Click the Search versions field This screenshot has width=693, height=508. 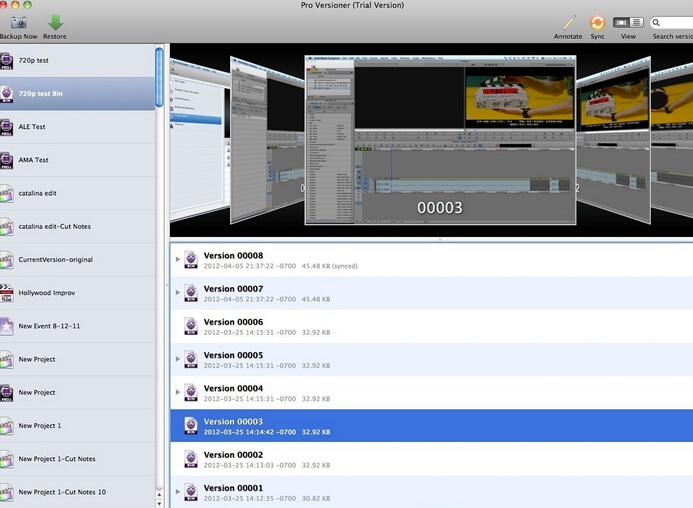pos(673,22)
